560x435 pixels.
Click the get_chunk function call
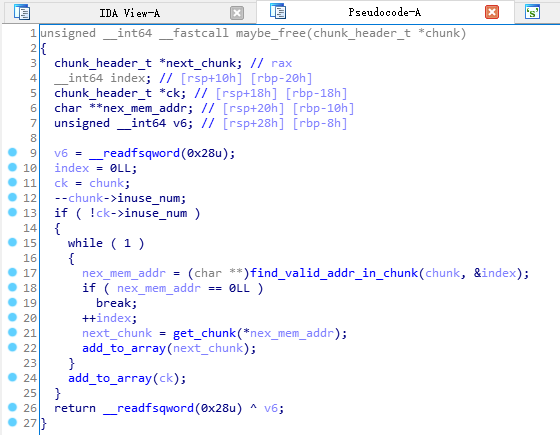tap(205, 333)
